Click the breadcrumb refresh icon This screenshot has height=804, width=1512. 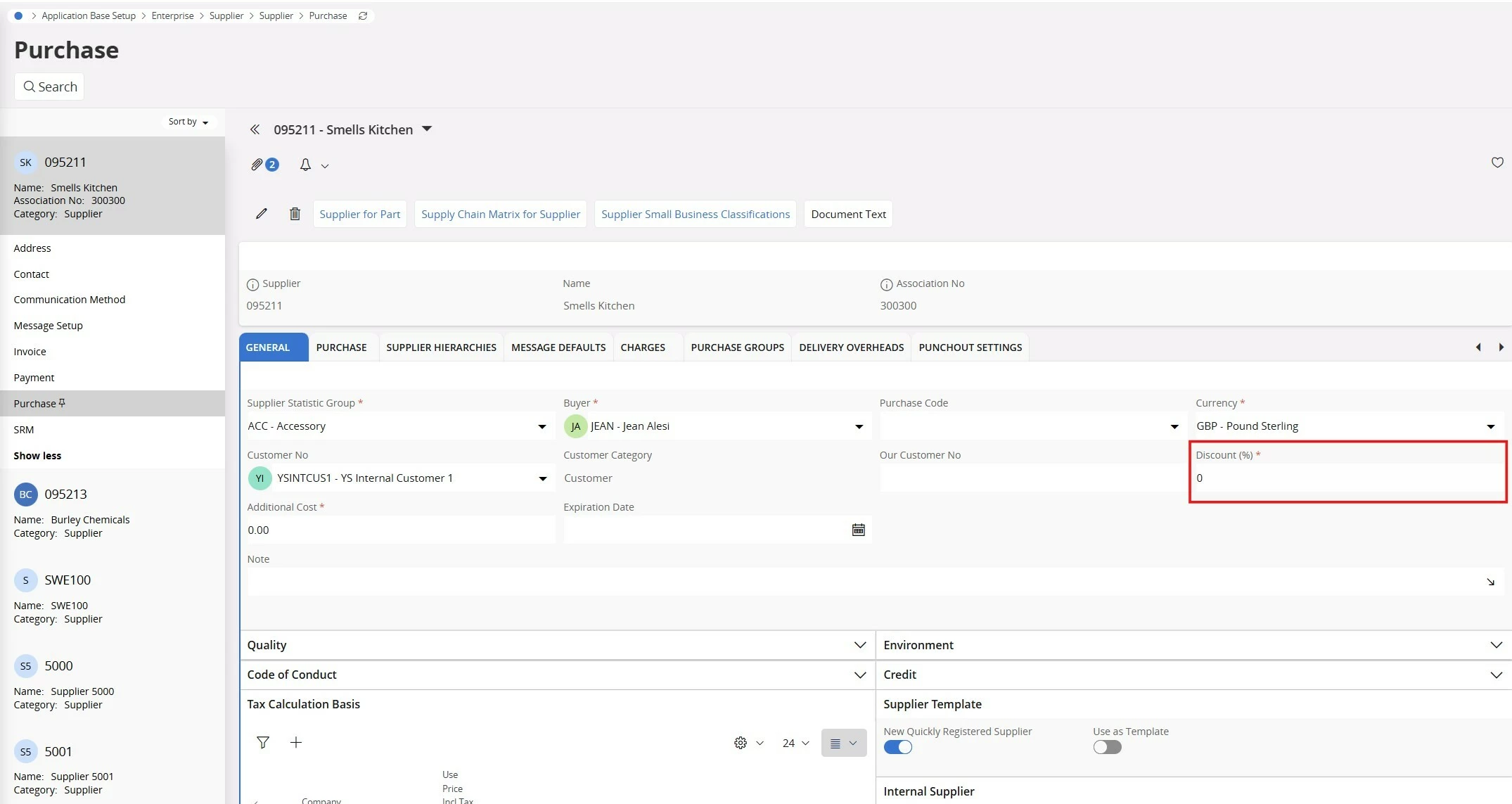pos(363,15)
